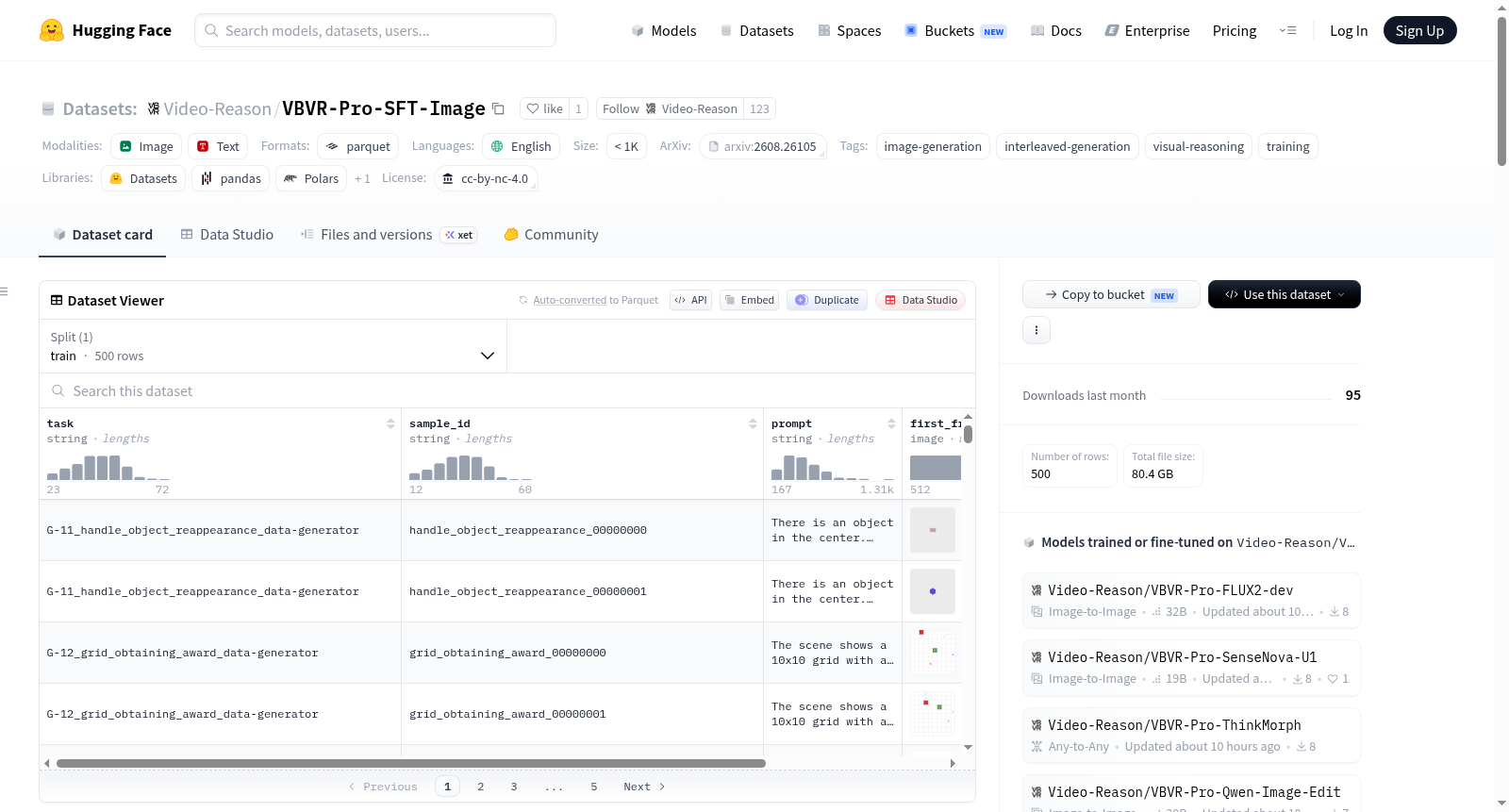Go to page 2 of the dataset
Viewport: 1509px width, 812px height.
[x=481, y=787]
